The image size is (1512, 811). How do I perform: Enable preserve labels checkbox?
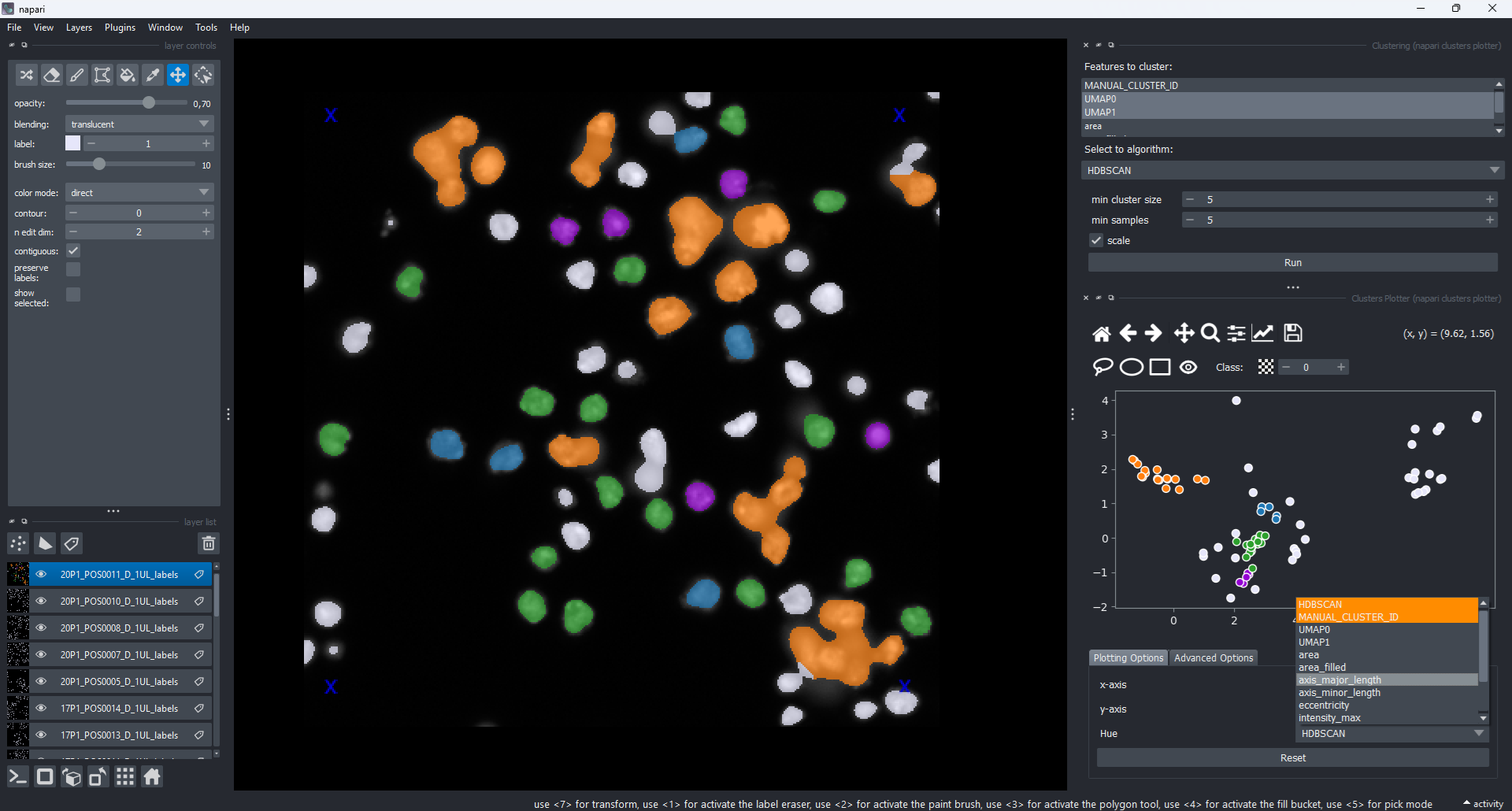[73, 269]
